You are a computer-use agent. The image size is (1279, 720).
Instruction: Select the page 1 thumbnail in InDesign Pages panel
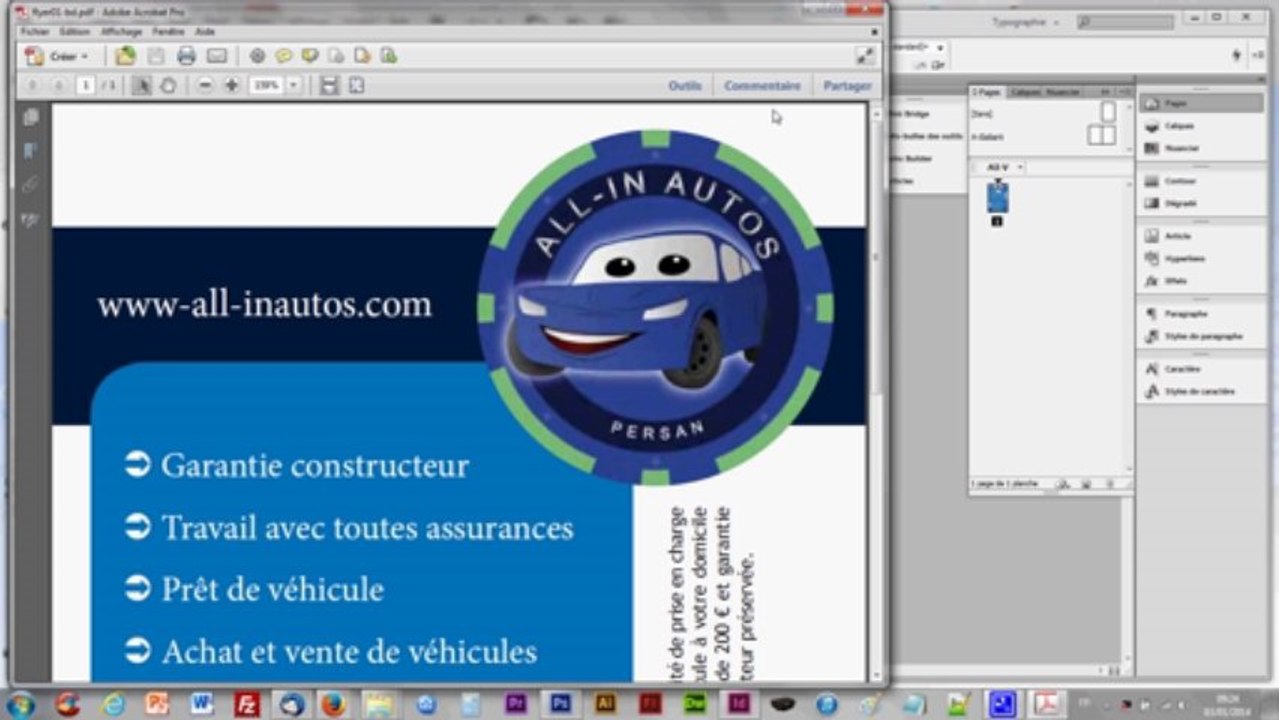(997, 198)
